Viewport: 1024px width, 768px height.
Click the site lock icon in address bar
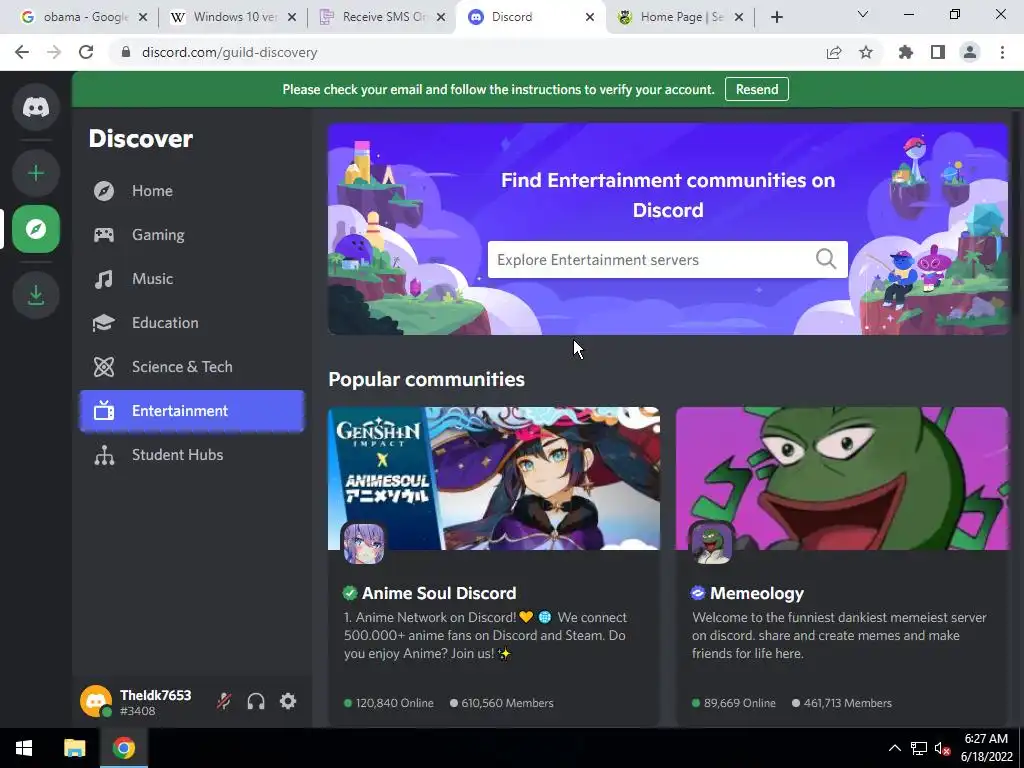click(x=126, y=52)
